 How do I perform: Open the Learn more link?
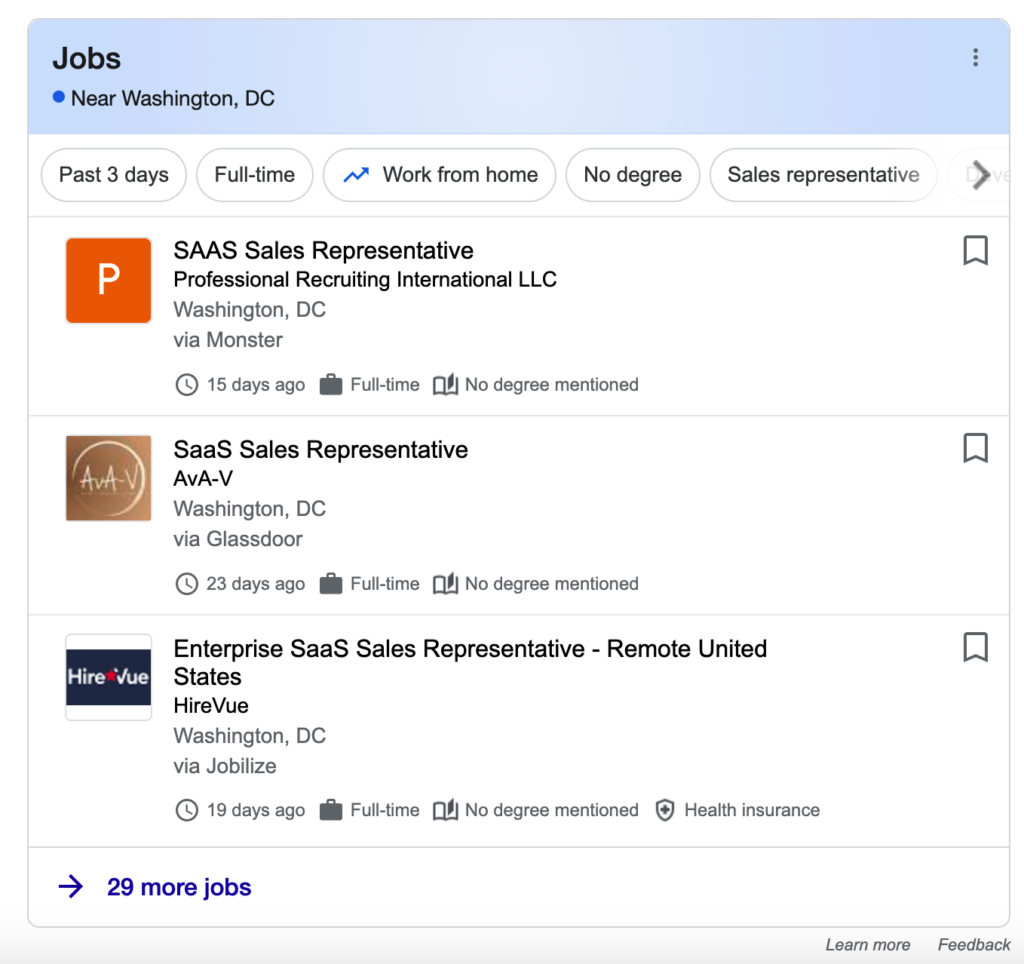[867, 944]
